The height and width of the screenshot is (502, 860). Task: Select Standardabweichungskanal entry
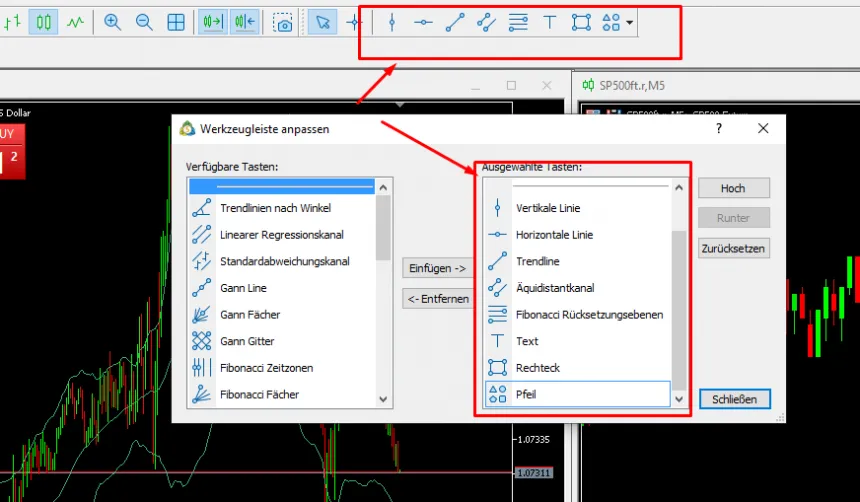point(282,261)
